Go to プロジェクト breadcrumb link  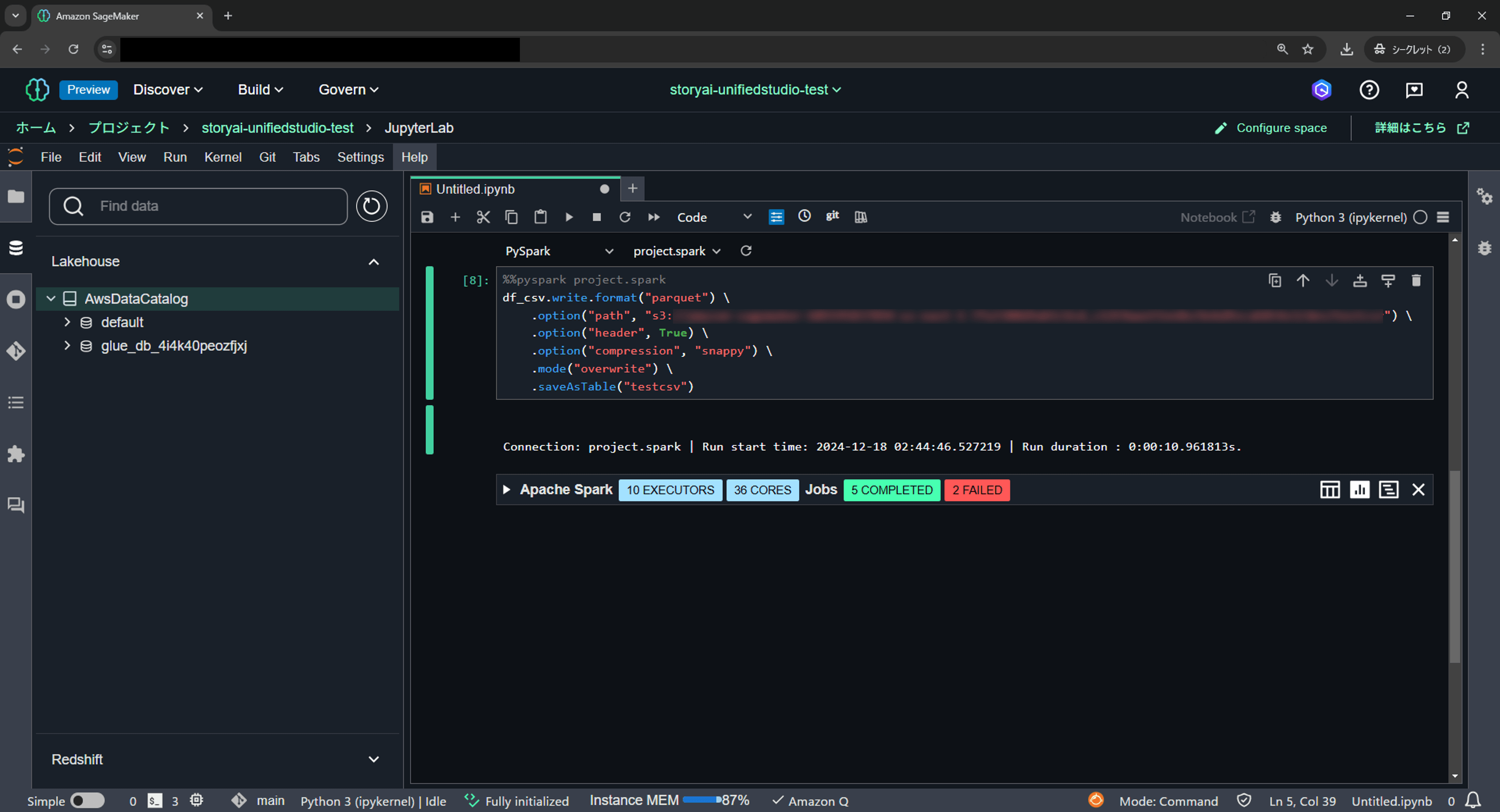tap(129, 128)
